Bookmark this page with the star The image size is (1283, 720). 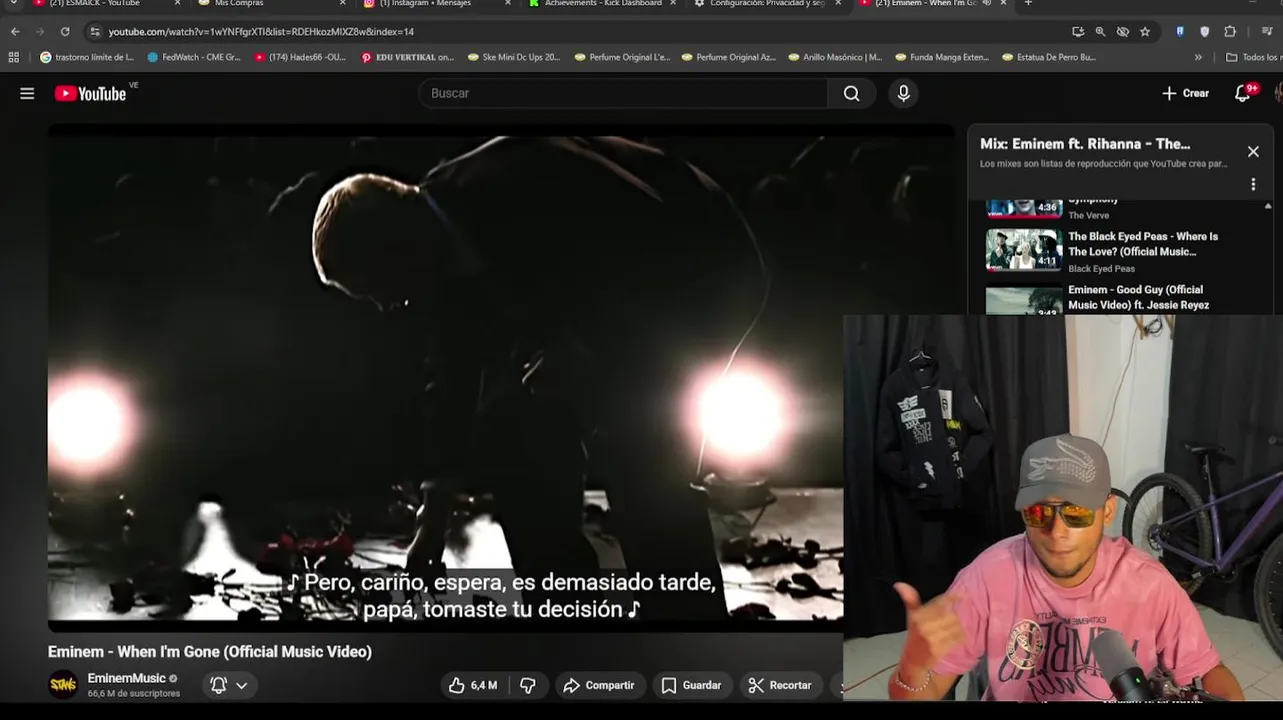(x=1145, y=32)
